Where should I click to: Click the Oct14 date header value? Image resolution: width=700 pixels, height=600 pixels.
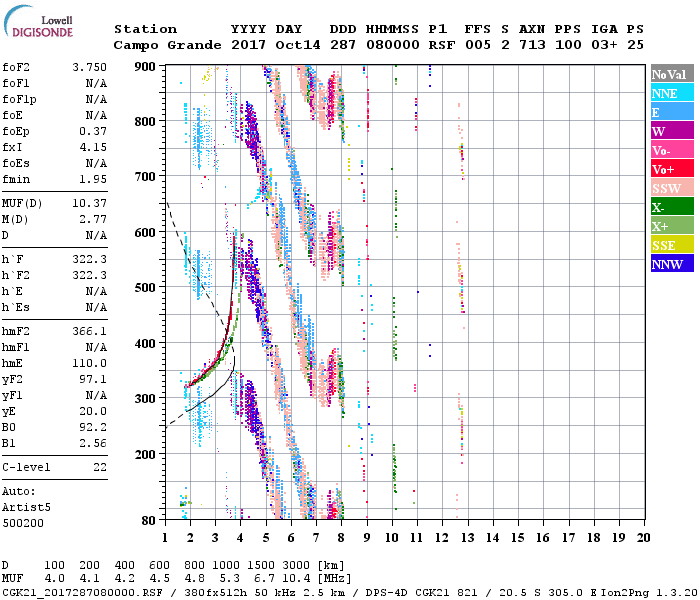(298, 45)
